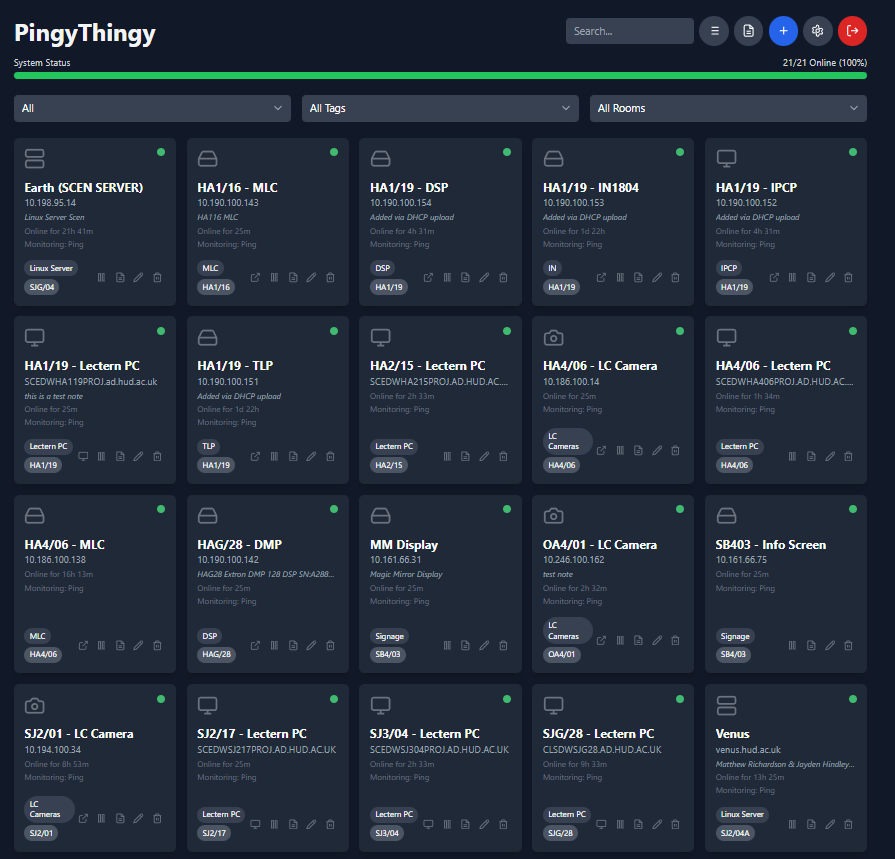This screenshot has height=859, width=895.
Task: Add a new device with the blue plus icon
Action: [783, 31]
